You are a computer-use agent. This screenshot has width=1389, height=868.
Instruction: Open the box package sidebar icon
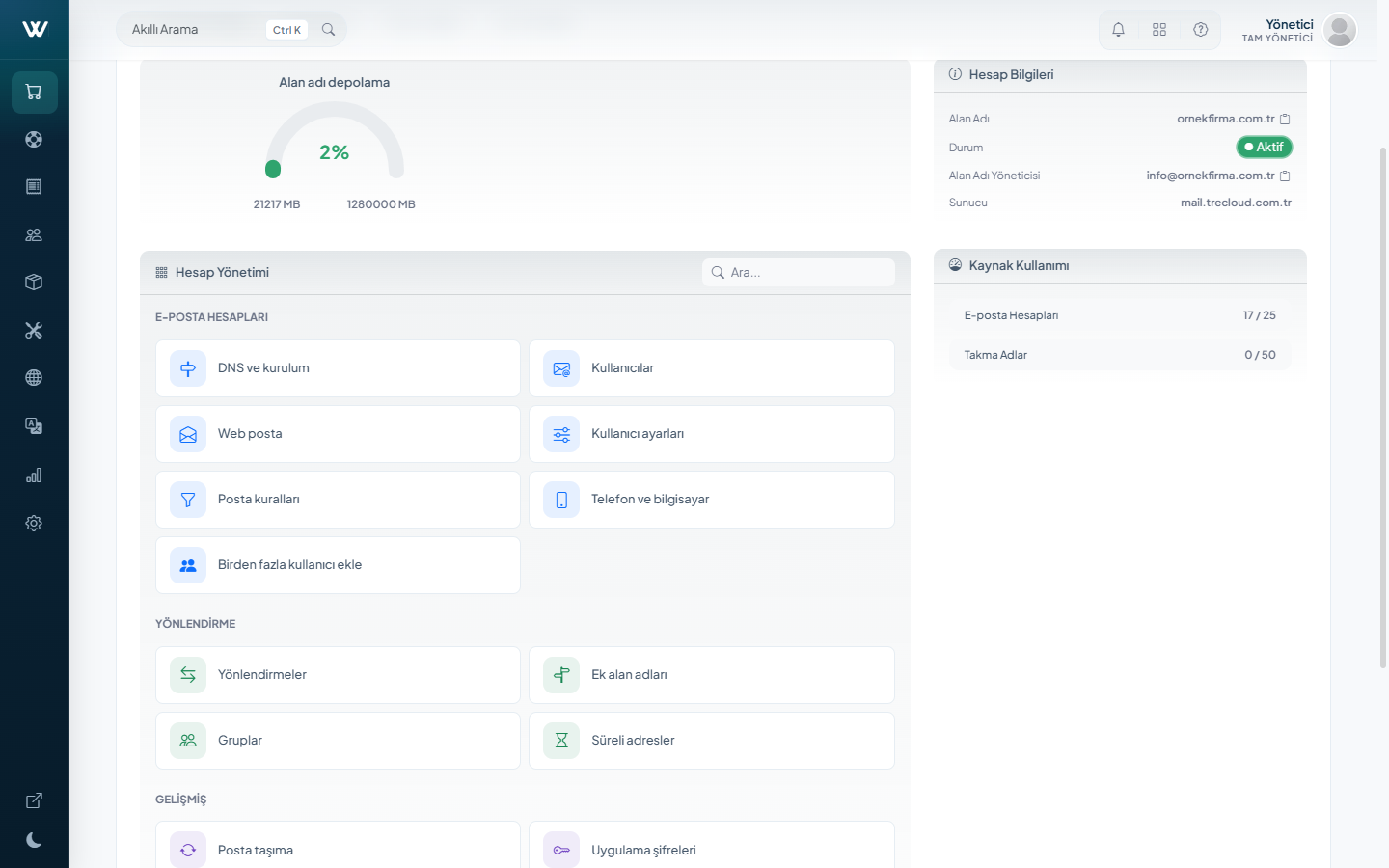34,283
